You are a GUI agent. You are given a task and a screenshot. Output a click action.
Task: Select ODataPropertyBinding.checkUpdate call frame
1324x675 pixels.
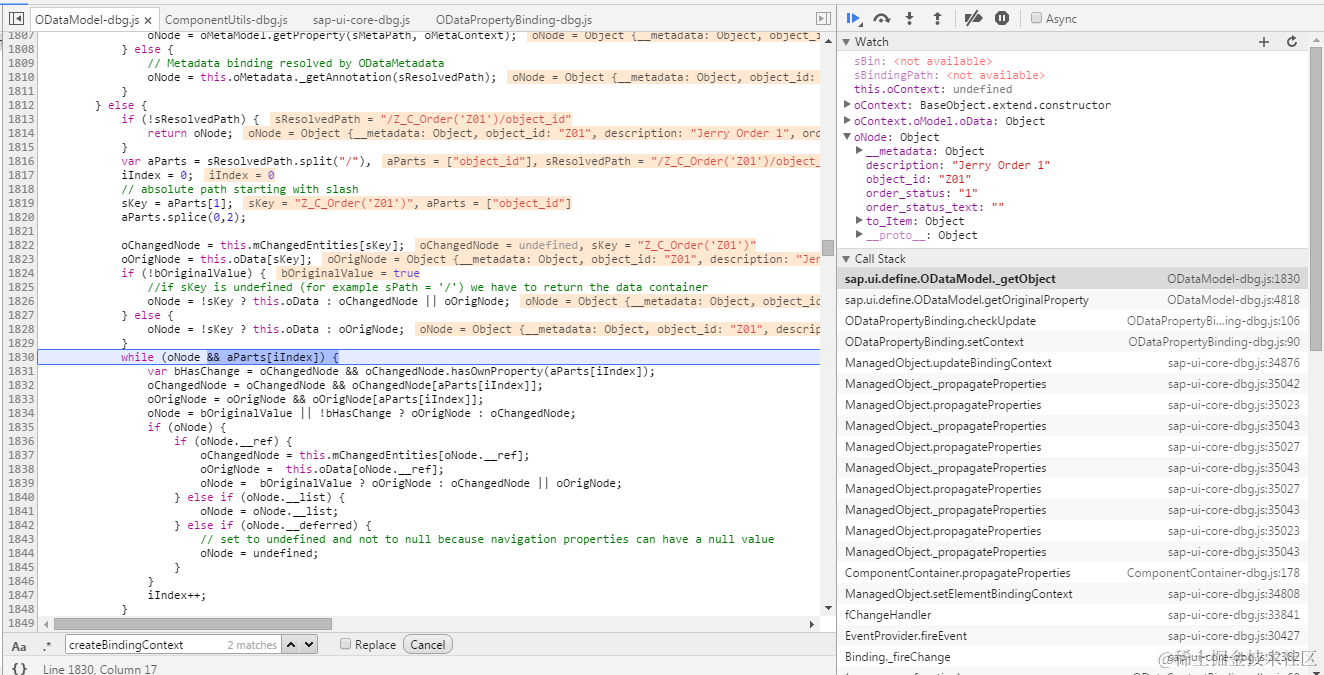[x=1072, y=321]
